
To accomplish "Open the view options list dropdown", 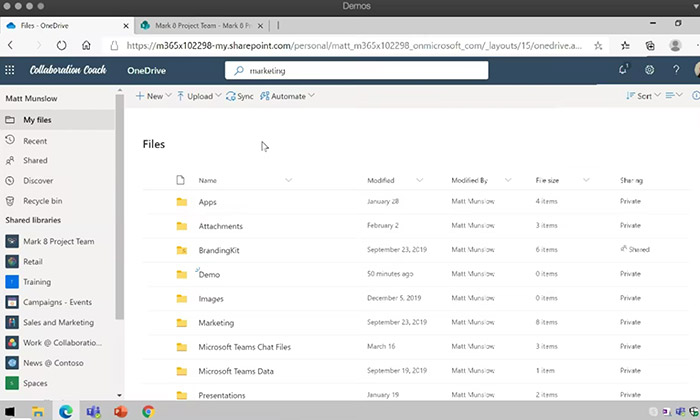I will (x=674, y=95).
